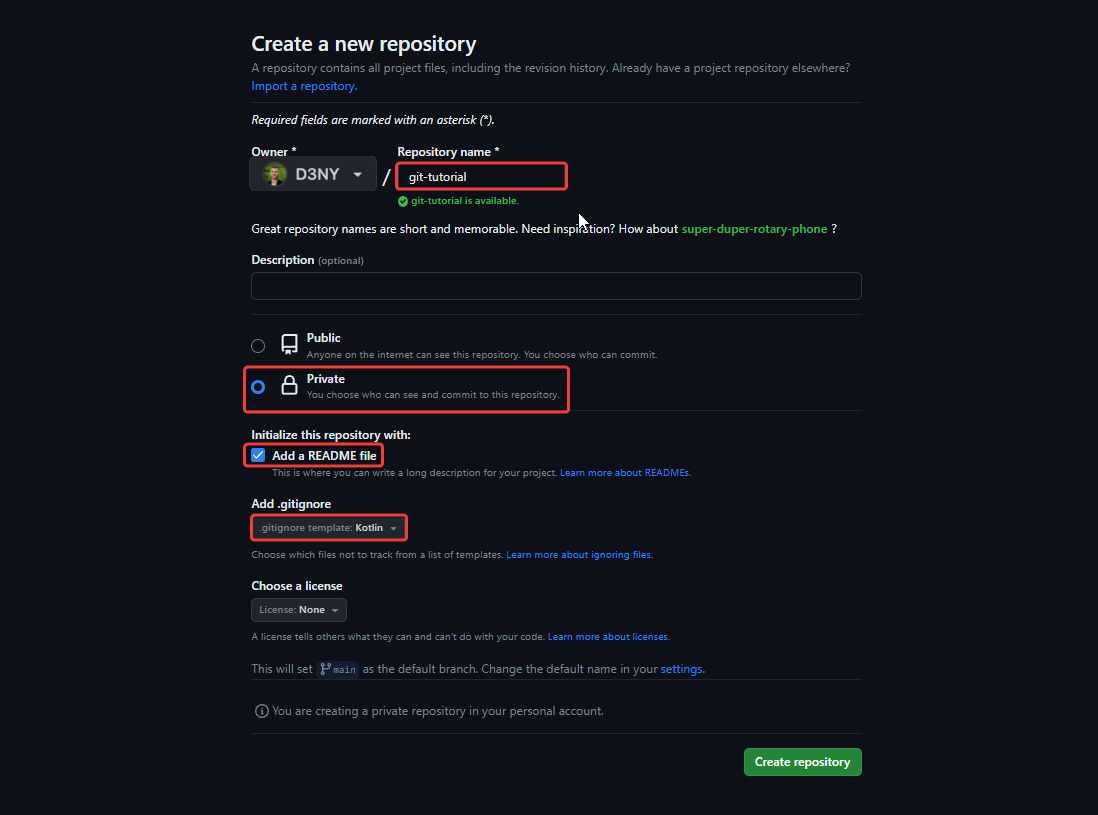Open the .gitignore template Kotlin dropdown
Image resolution: width=1098 pixels, height=815 pixels.
click(329, 527)
